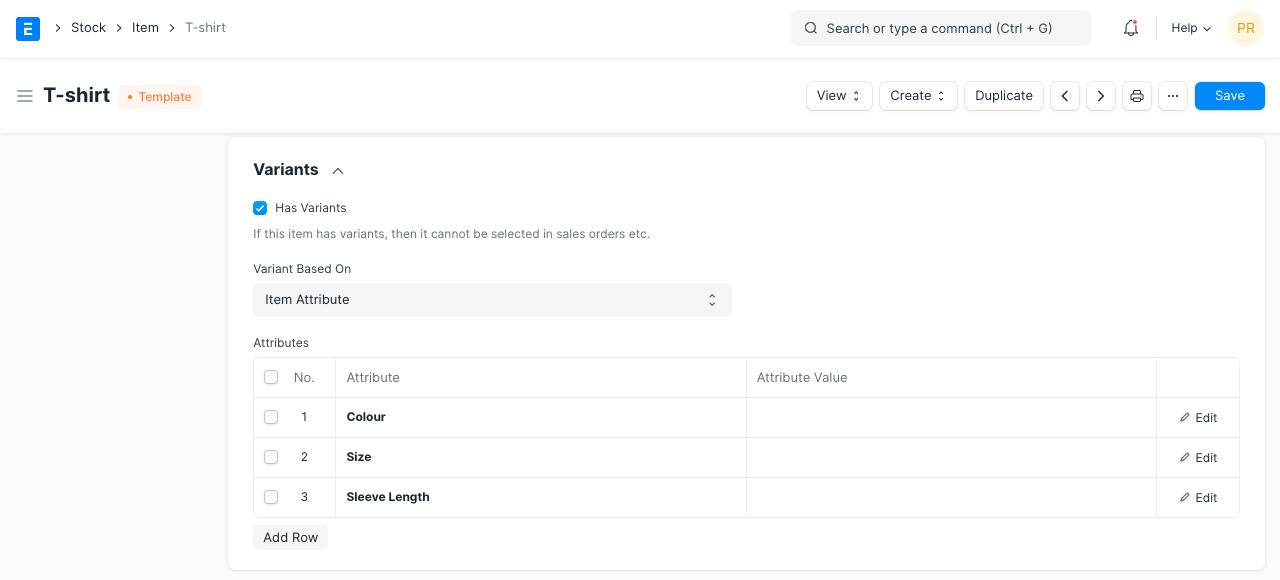This screenshot has height=580, width=1280.
Task: Collapse the Variants section
Action: (x=338, y=170)
